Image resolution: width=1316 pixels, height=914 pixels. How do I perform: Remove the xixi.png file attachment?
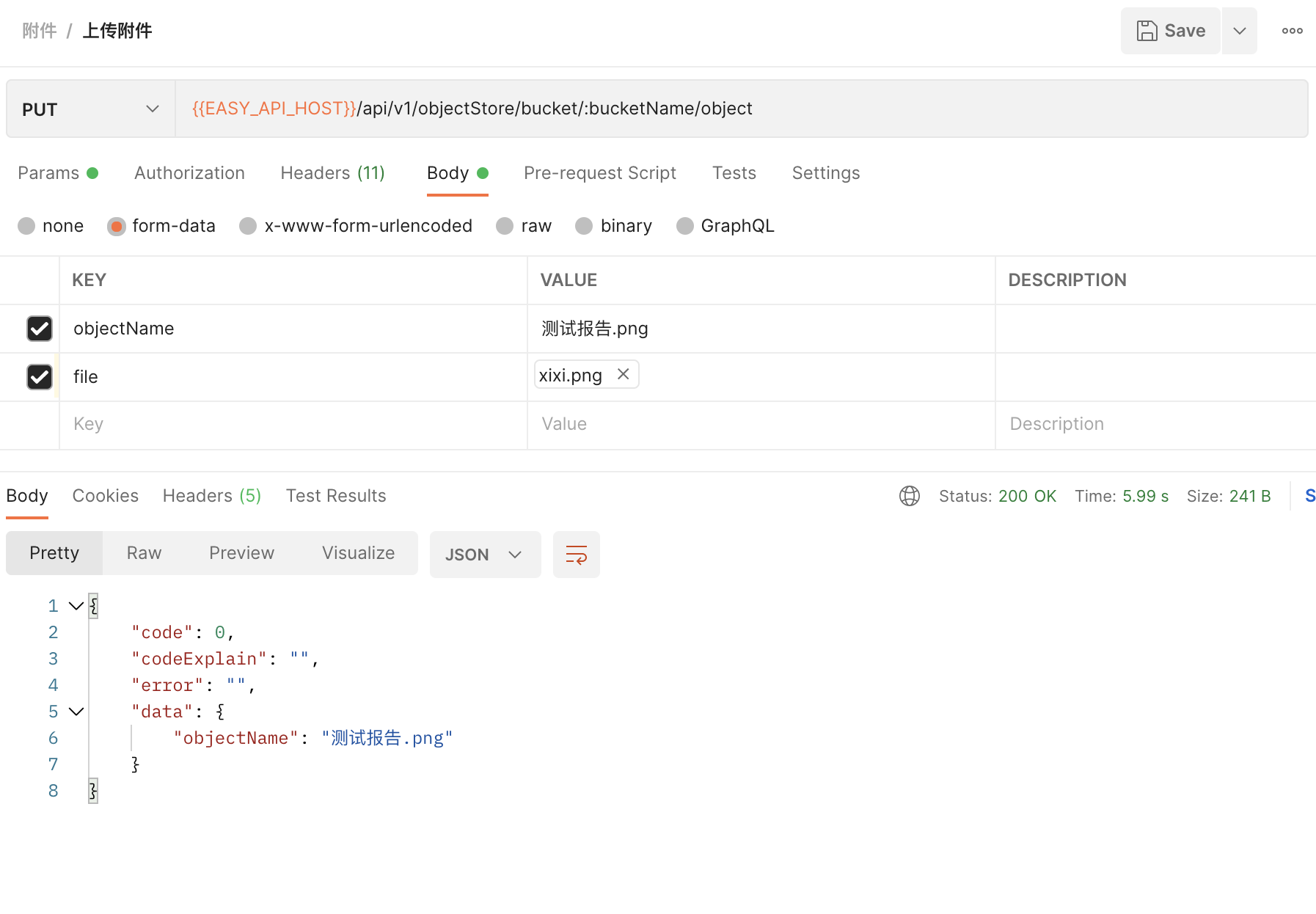pyautogui.click(x=623, y=374)
